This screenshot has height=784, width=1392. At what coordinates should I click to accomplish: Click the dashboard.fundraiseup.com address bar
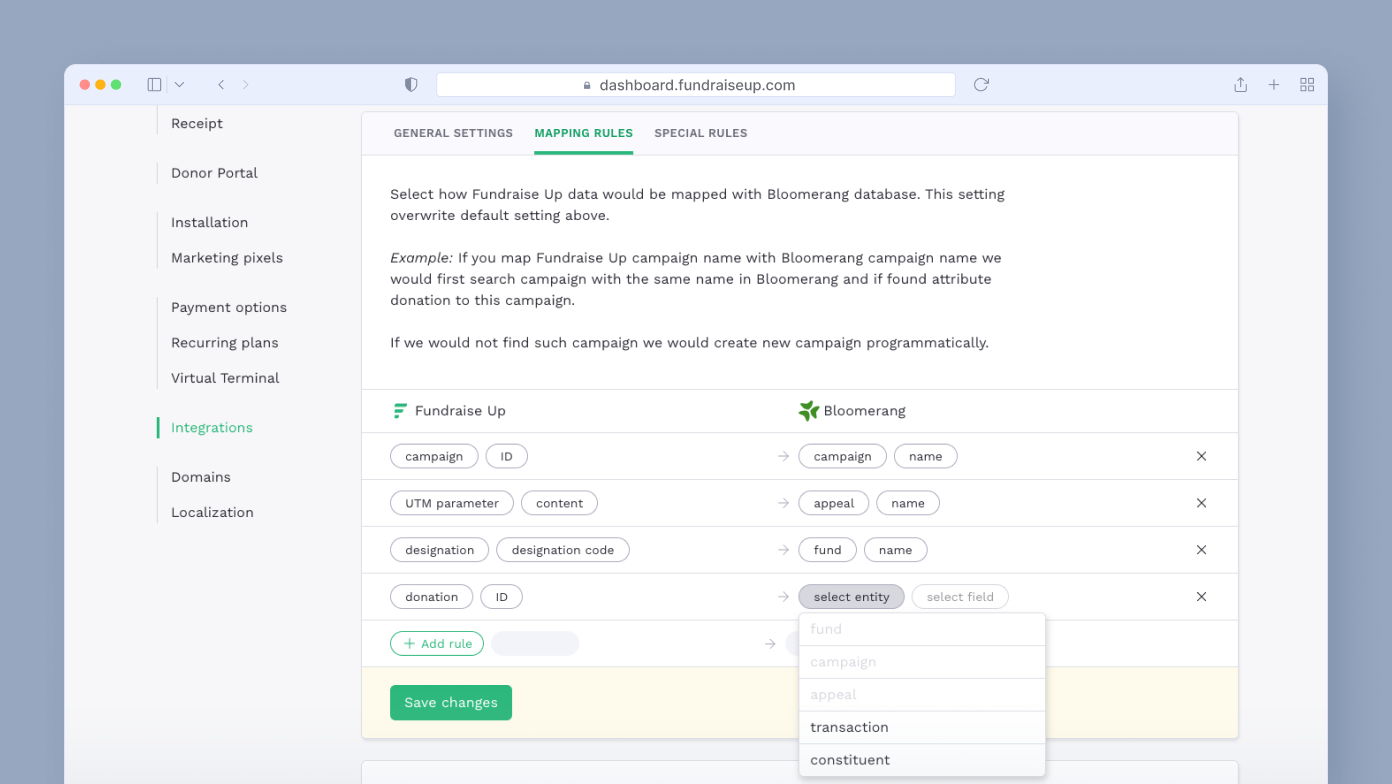point(696,85)
